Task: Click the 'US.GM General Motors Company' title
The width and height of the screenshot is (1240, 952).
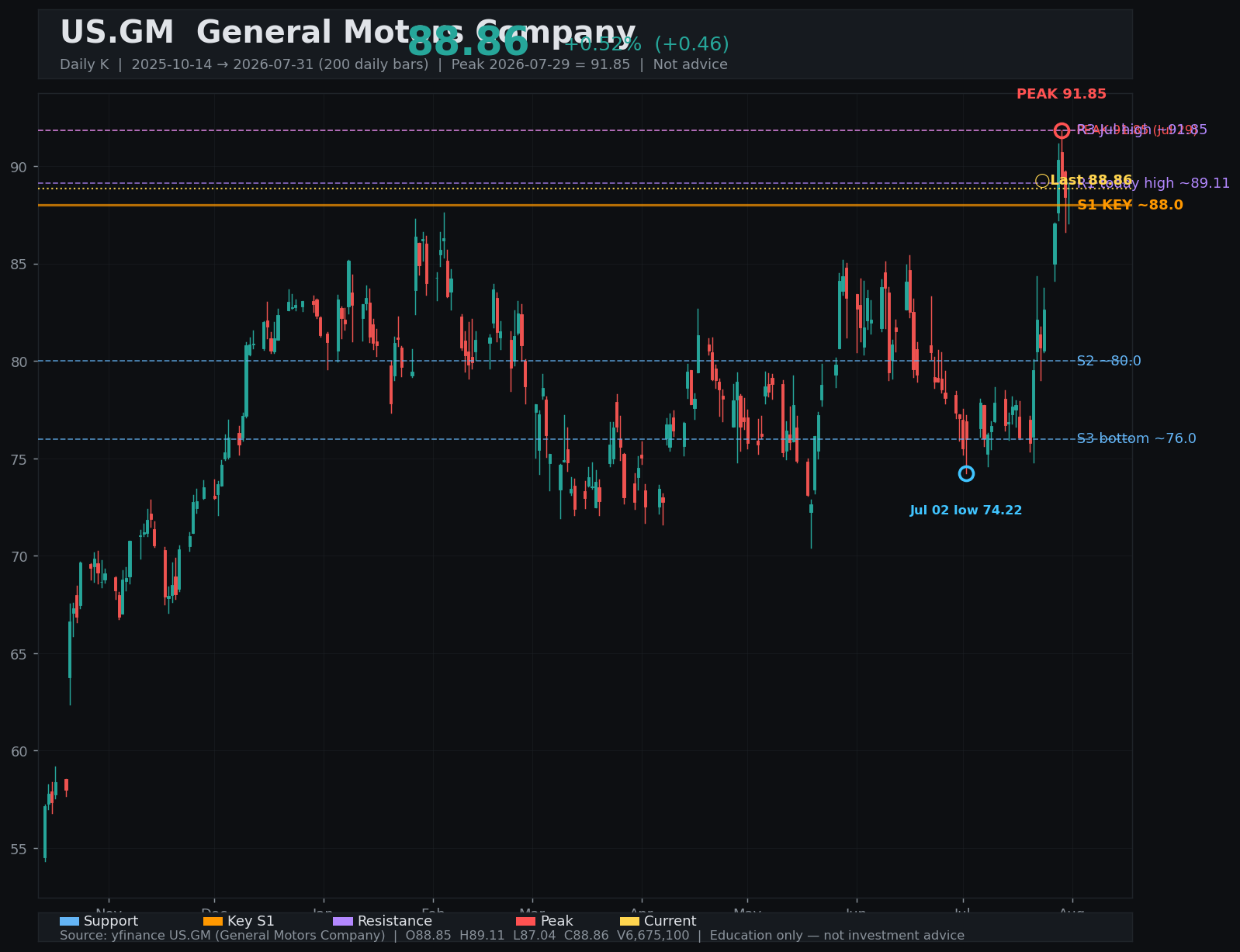Action: tap(348, 33)
